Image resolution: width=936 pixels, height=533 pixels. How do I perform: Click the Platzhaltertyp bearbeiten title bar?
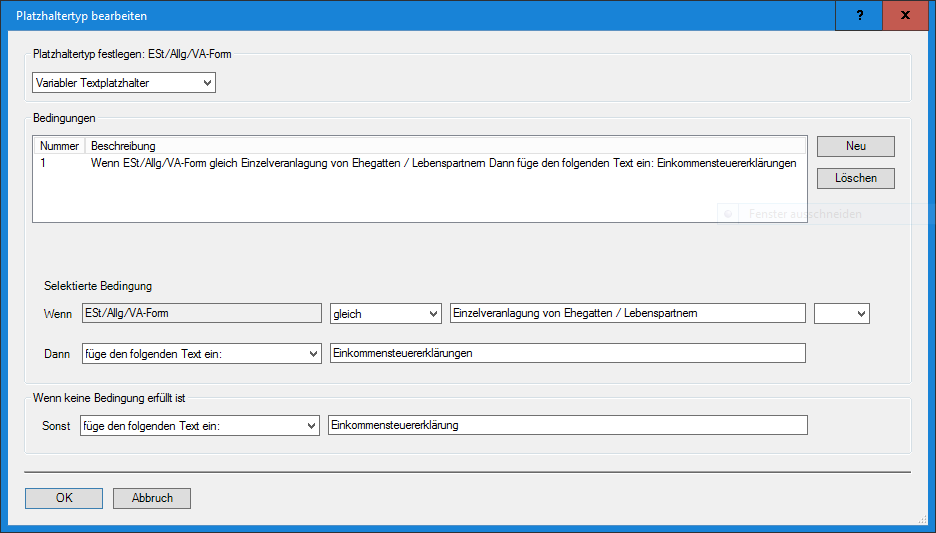pos(400,16)
